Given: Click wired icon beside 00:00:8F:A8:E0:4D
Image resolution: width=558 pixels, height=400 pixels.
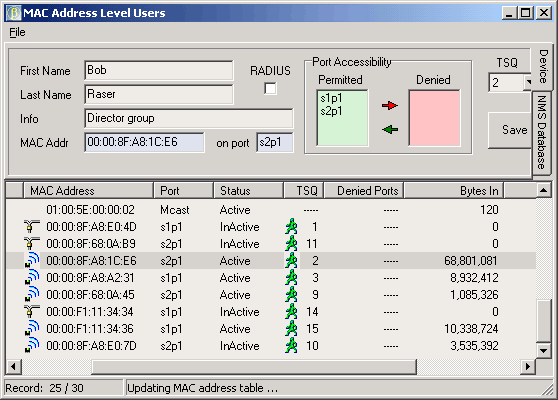Looking at the screenshot, I should coord(31,227).
